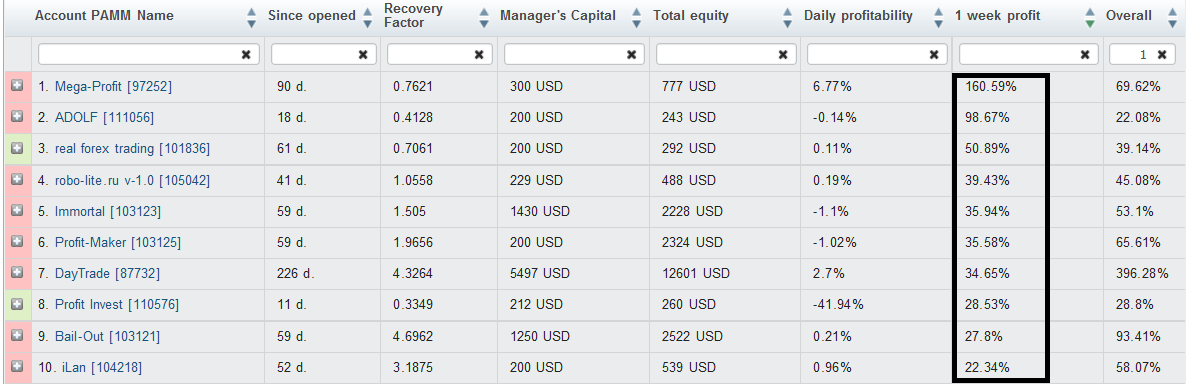Image resolution: width=1186 pixels, height=384 pixels.
Task: Sort table by Total equity arrows
Action: pyautogui.click(x=787, y=17)
